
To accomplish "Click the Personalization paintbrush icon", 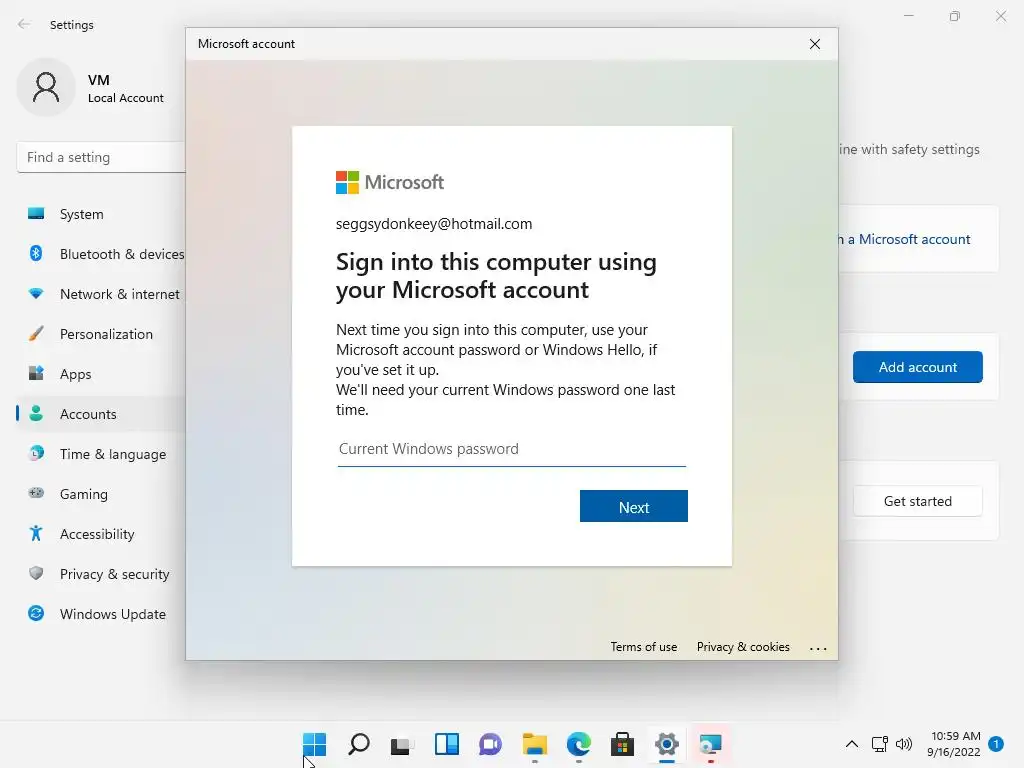I will click(36, 333).
